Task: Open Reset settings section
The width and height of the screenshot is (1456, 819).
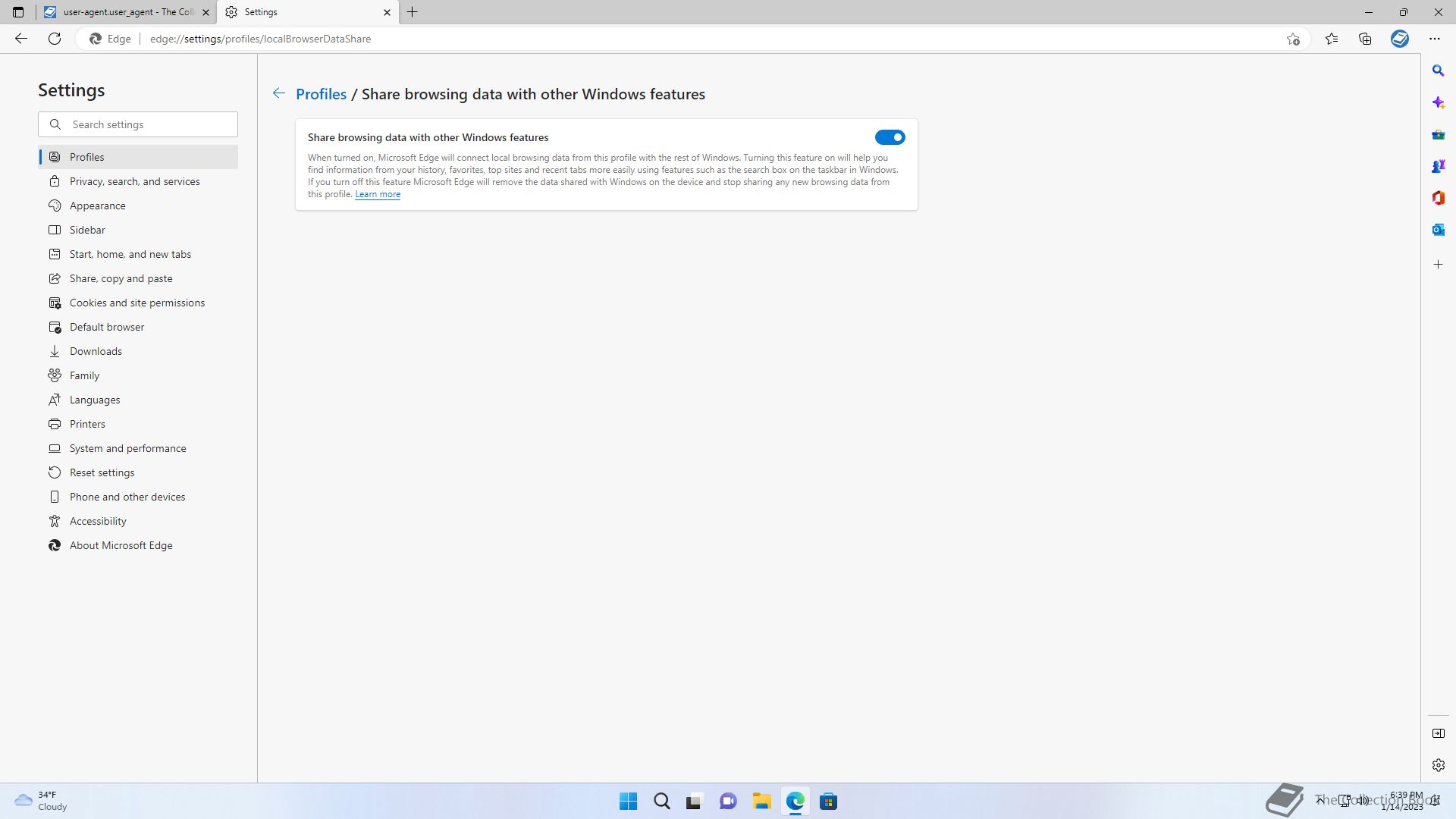Action: tap(138, 472)
